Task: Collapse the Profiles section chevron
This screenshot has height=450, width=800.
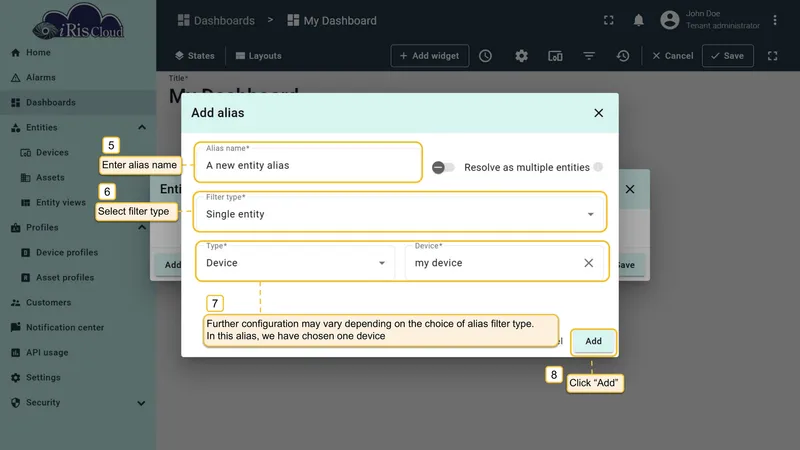Action: click(142, 228)
